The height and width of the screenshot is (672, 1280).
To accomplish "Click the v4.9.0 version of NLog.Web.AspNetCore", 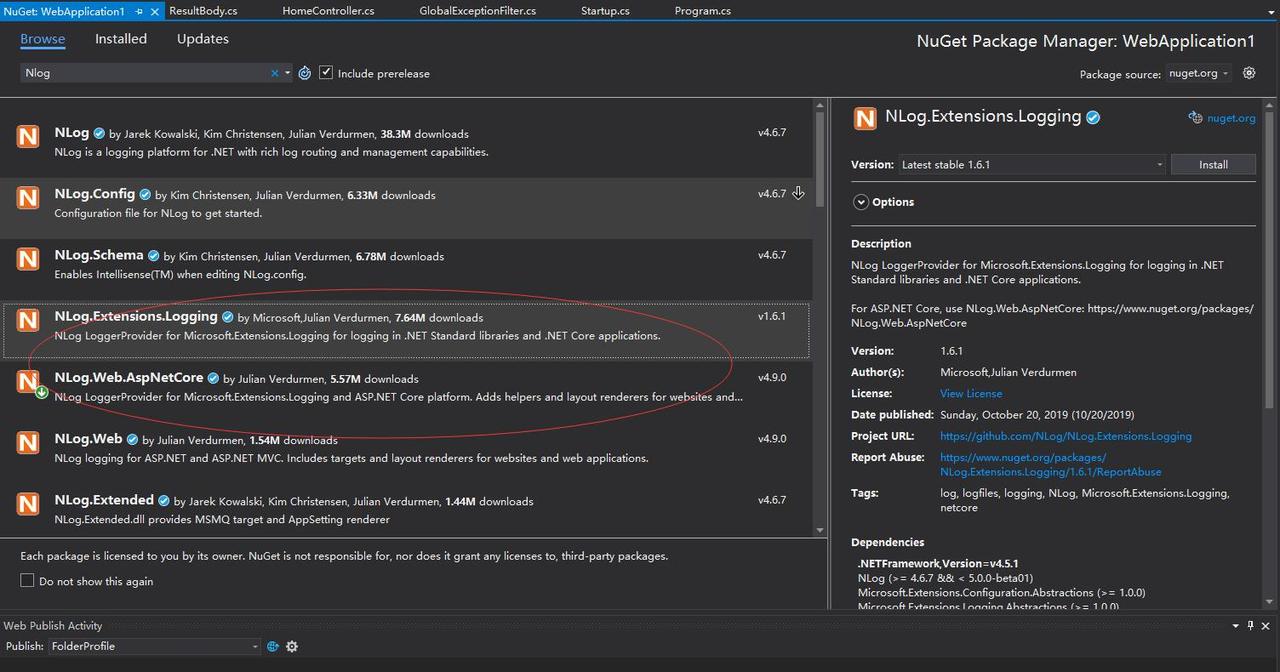I will [x=772, y=378].
